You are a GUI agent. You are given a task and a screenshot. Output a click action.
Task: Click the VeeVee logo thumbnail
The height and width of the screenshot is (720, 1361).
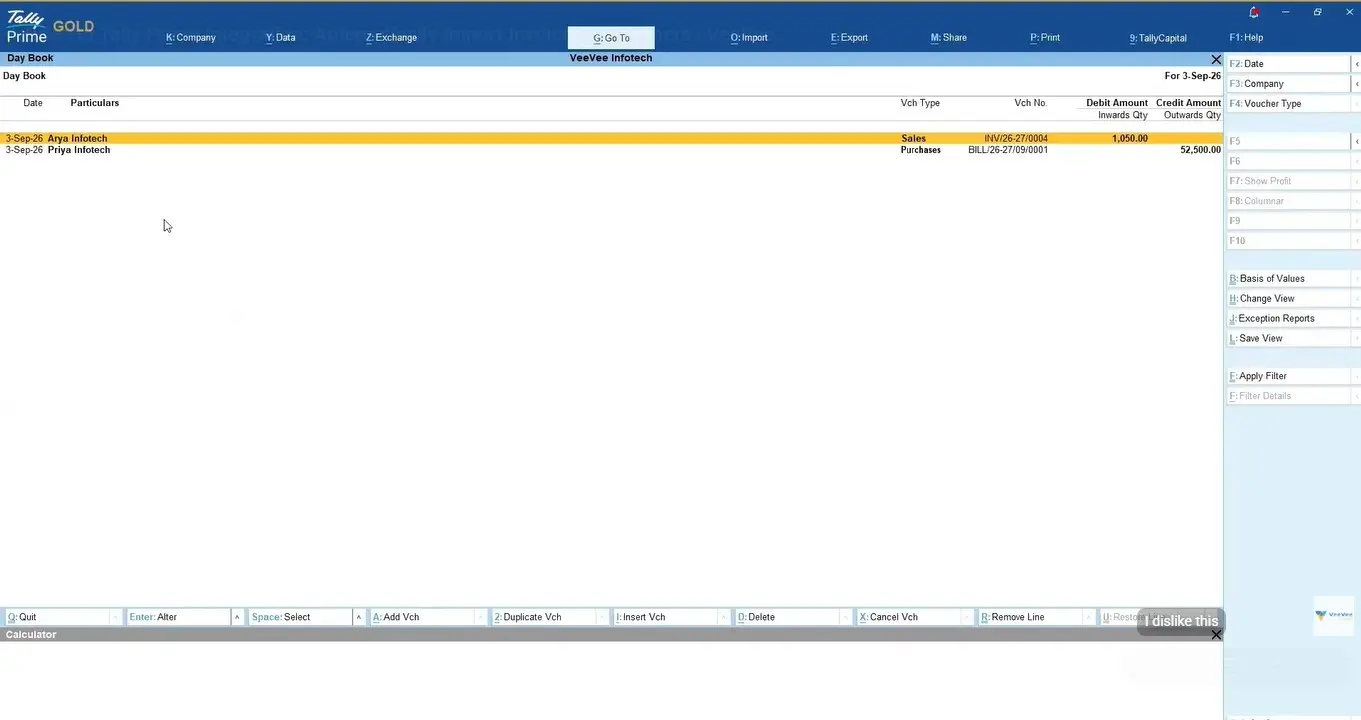pyautogui.click(x=1334, y=616)
